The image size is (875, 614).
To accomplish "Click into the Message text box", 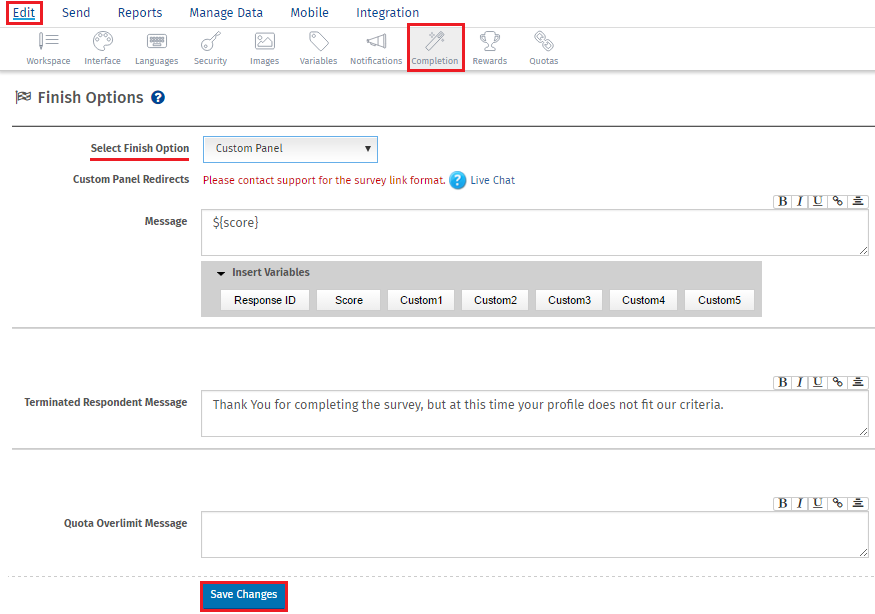I will click(x=535, y=233).
